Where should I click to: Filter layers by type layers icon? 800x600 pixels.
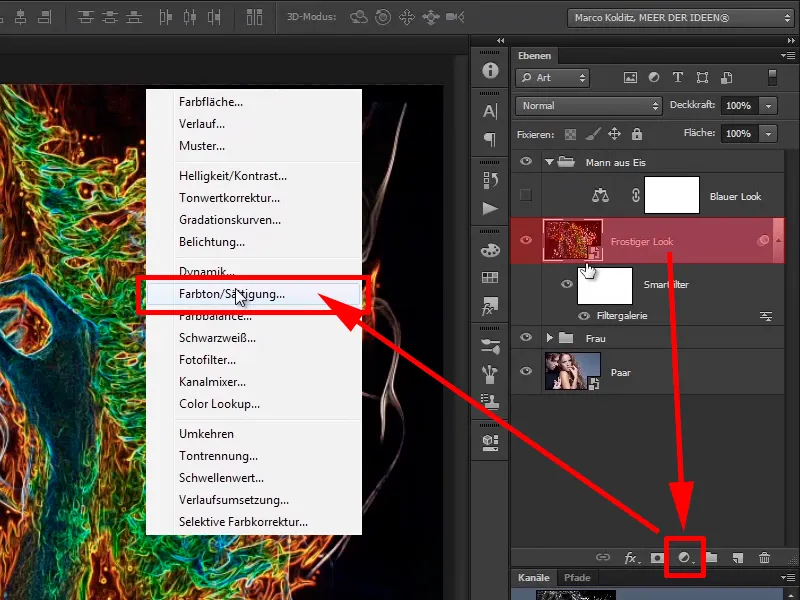[678, 77]
